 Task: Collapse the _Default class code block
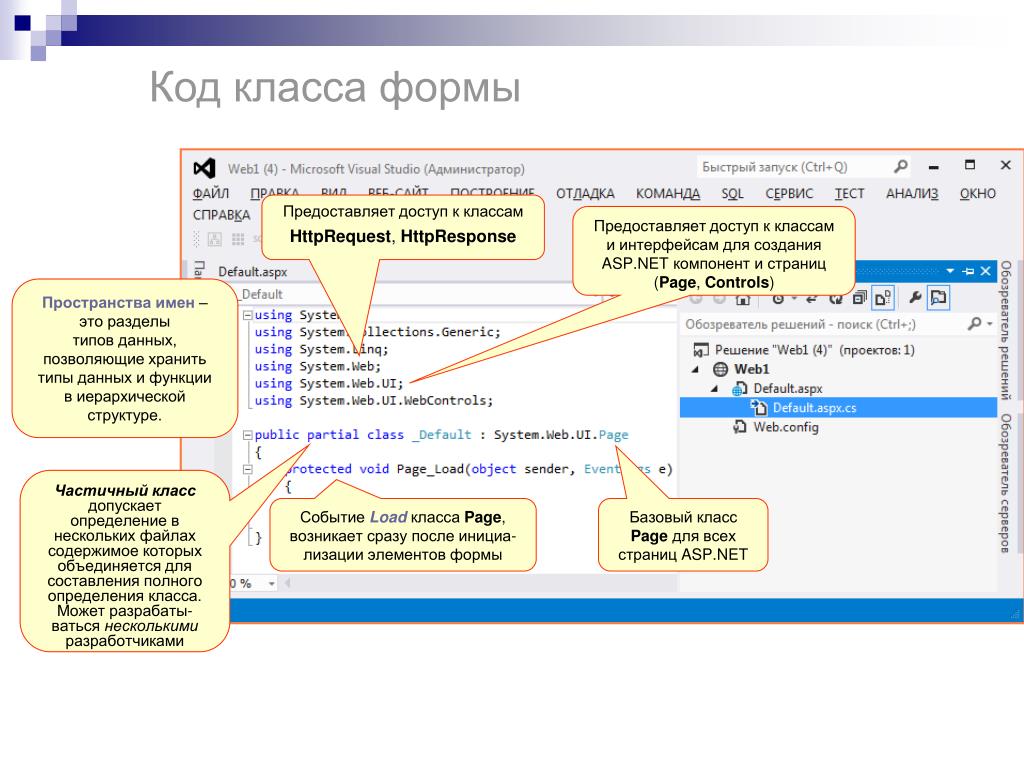click(x=248, y=435)
